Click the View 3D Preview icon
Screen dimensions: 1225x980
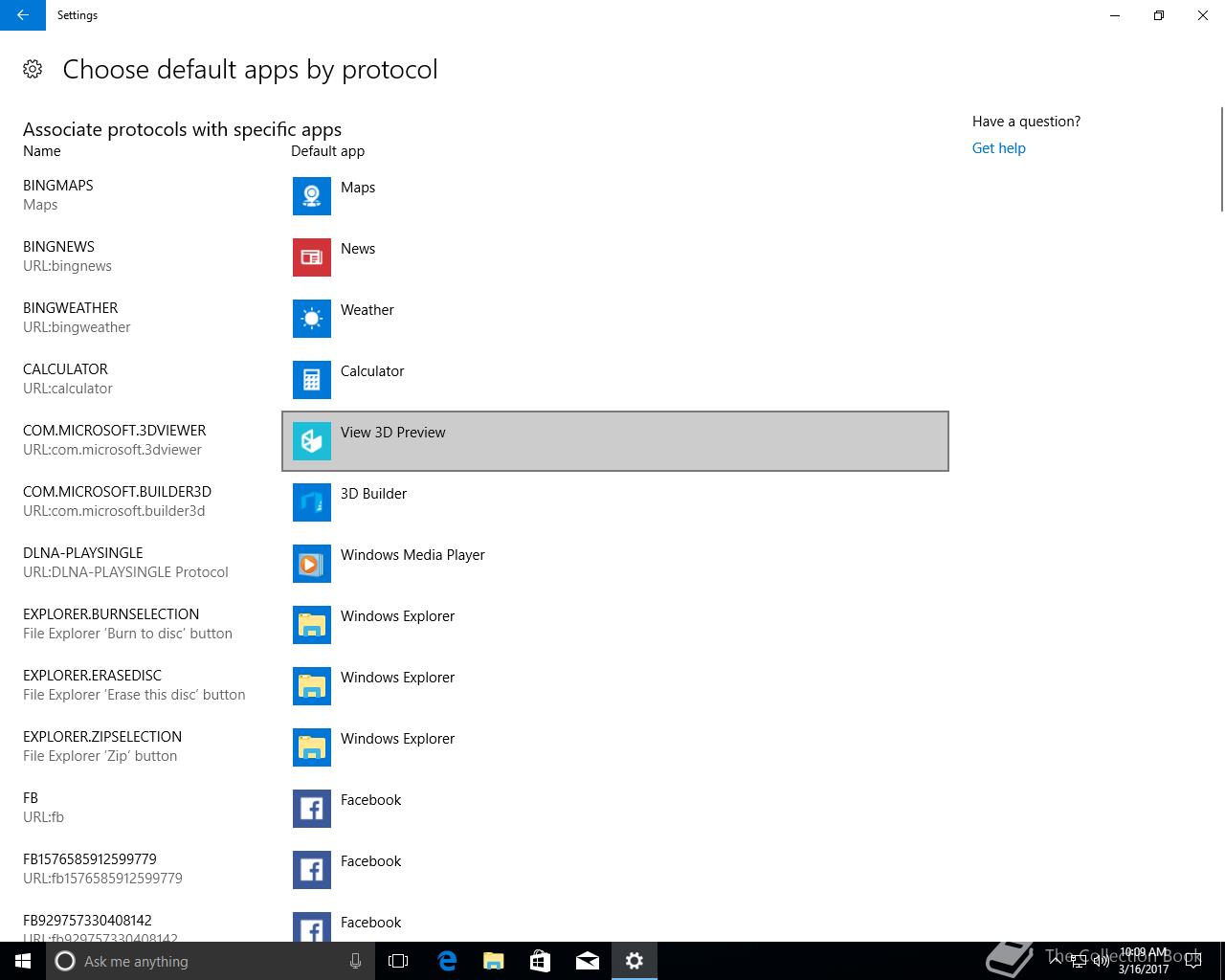coord(312,441)
